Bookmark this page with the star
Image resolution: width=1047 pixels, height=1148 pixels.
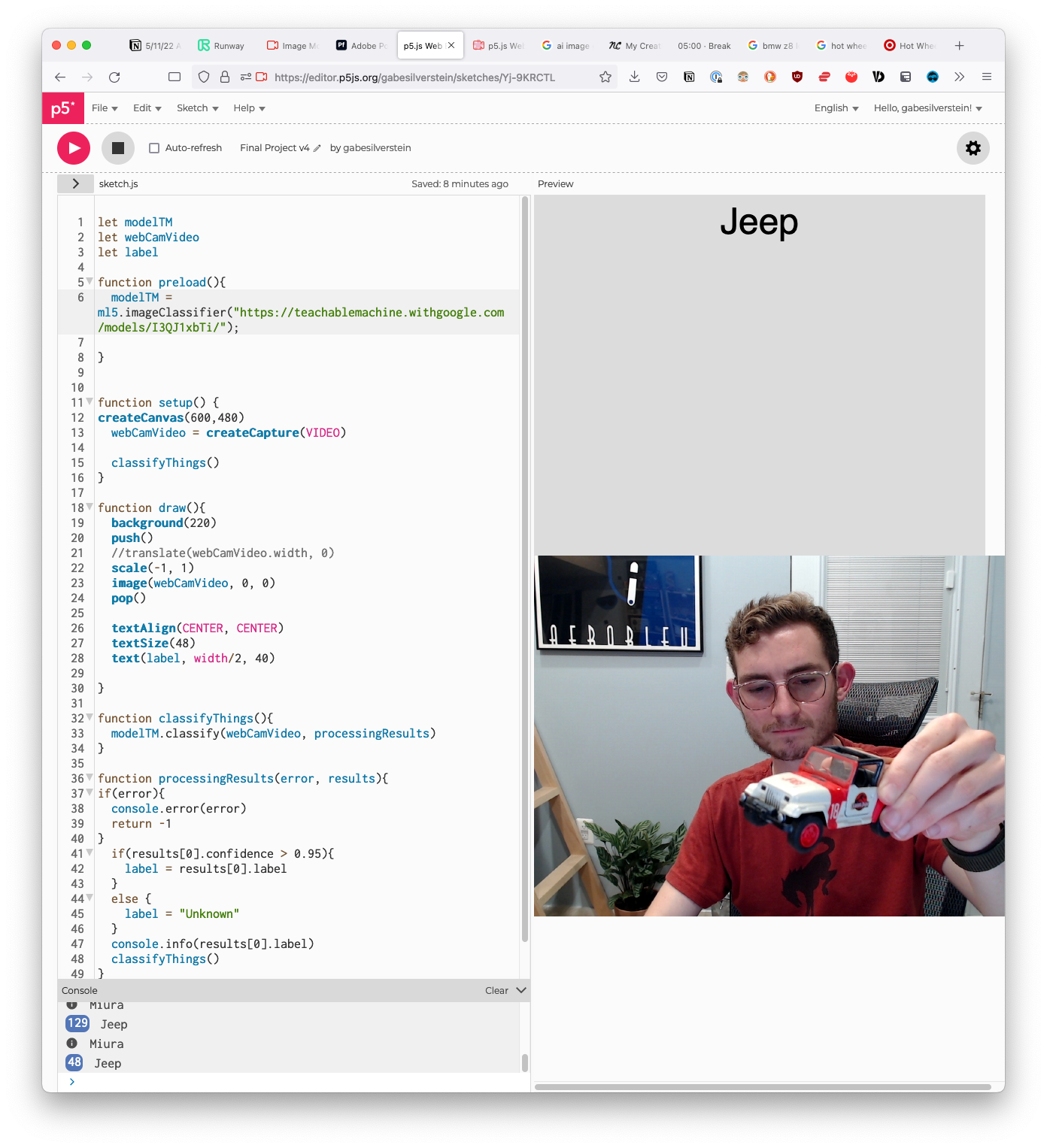(605, 77)
